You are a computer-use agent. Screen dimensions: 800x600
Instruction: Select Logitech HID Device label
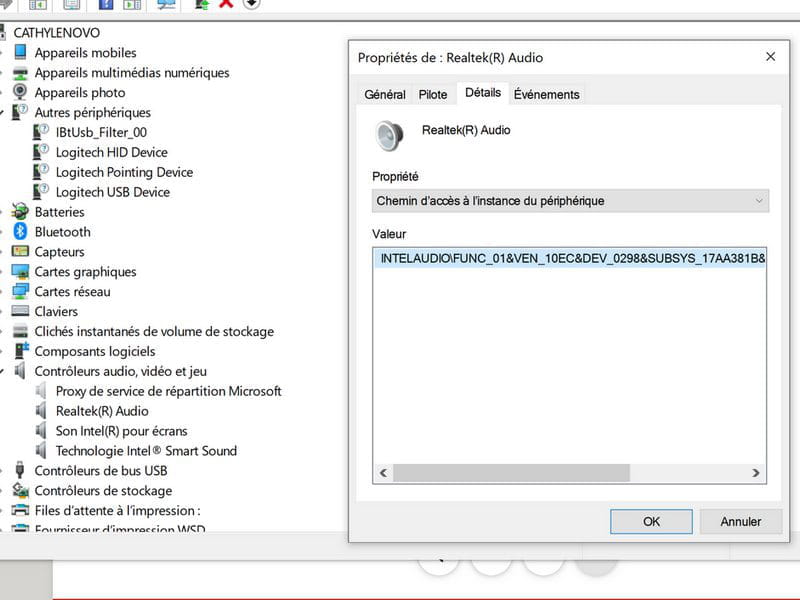click(111, 152)
